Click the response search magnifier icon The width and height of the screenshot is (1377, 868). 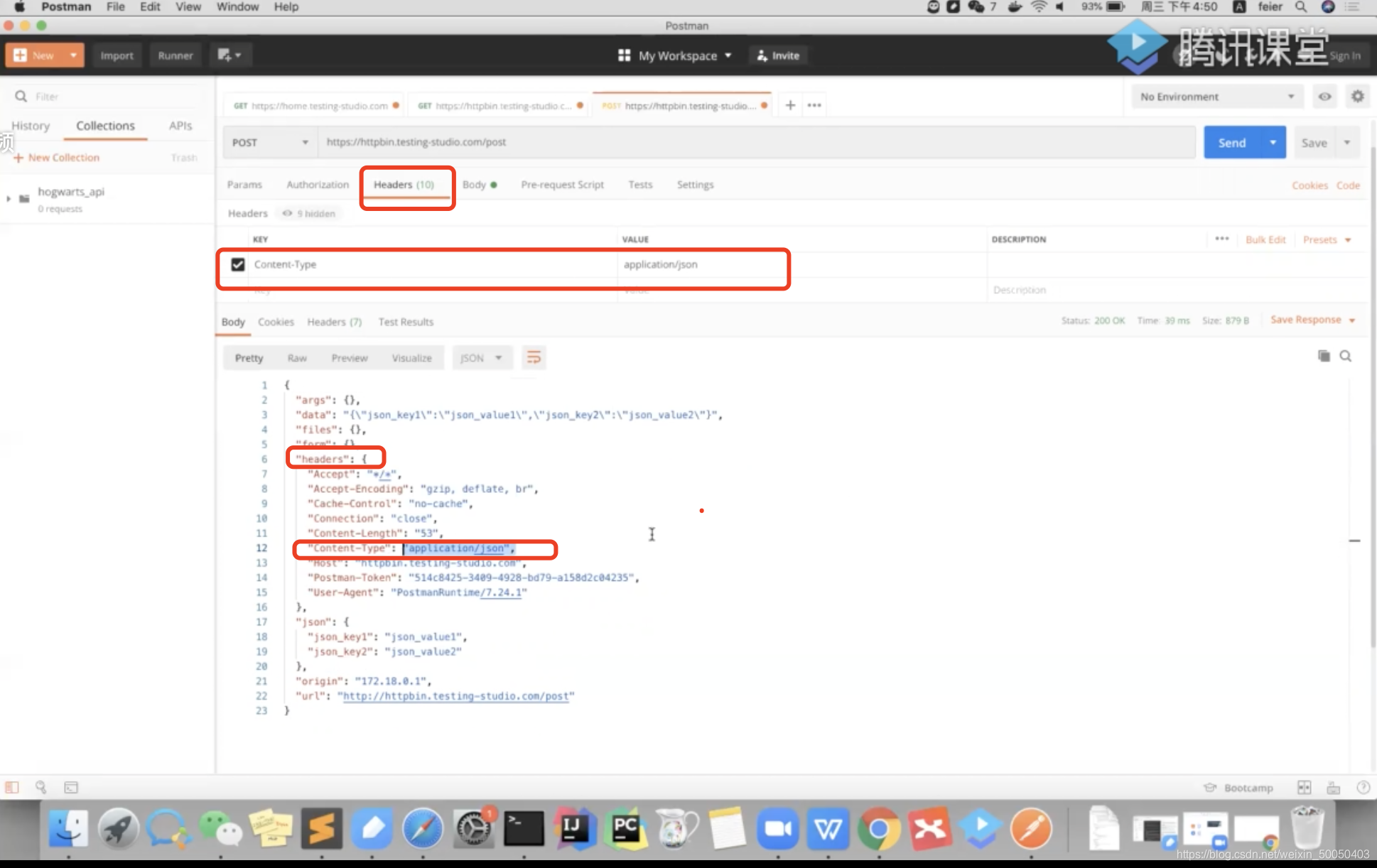(1346, 356)
